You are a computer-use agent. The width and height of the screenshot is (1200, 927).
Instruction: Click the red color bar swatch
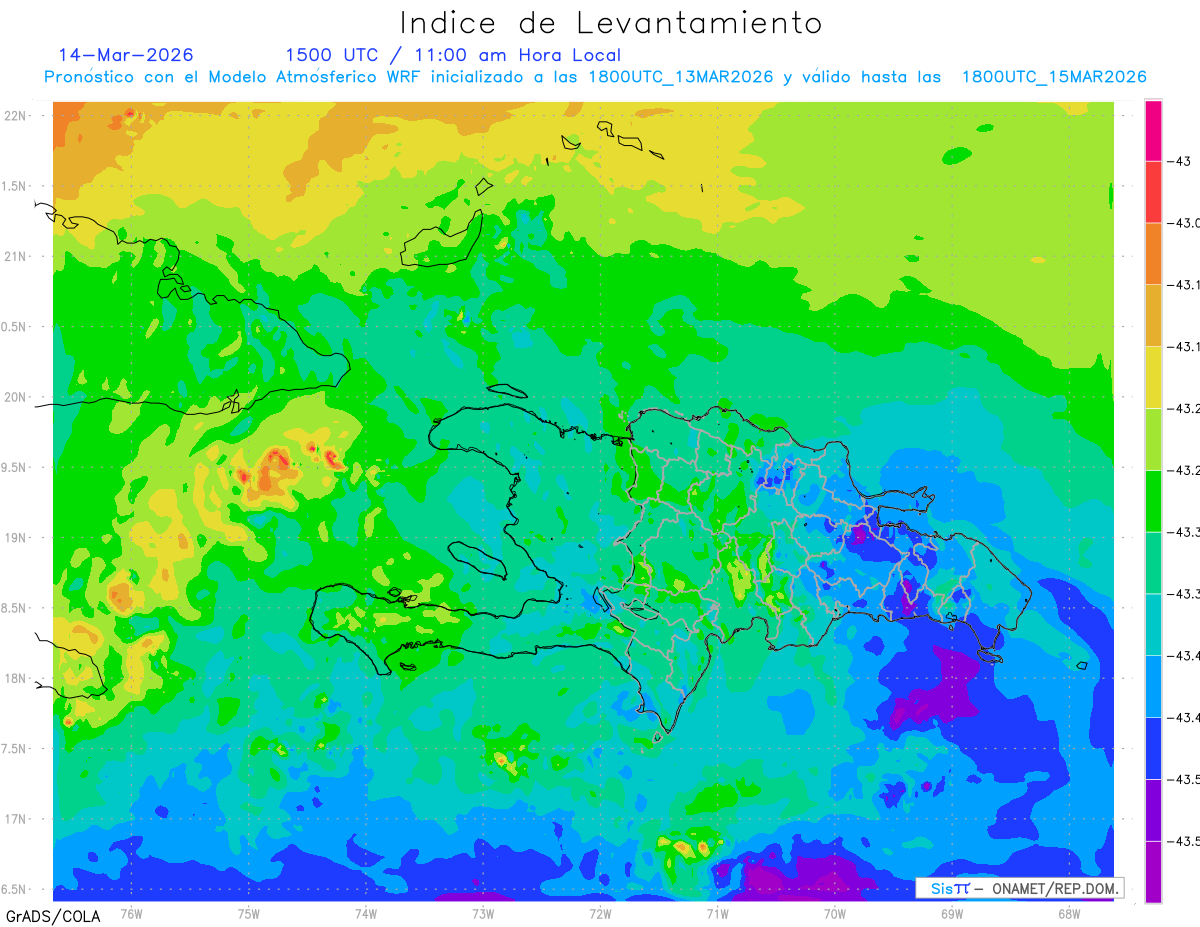point(1153,192)
